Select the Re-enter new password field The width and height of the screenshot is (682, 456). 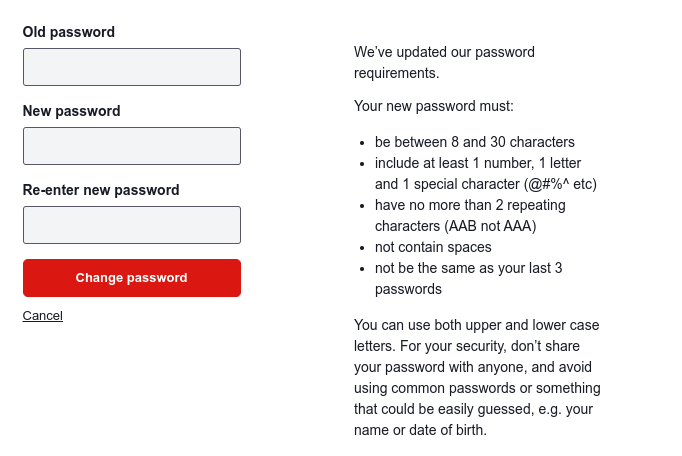[x=131, y=225]
